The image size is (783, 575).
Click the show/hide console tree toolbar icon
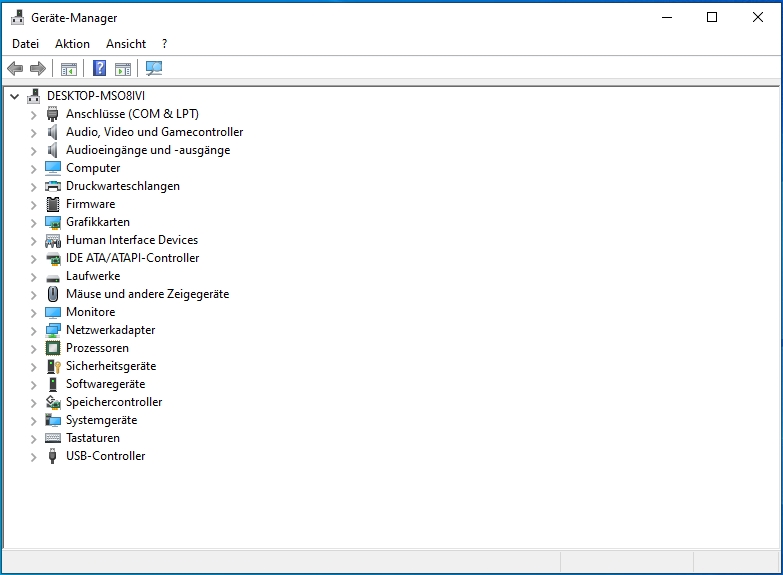(x=68, y=69)
